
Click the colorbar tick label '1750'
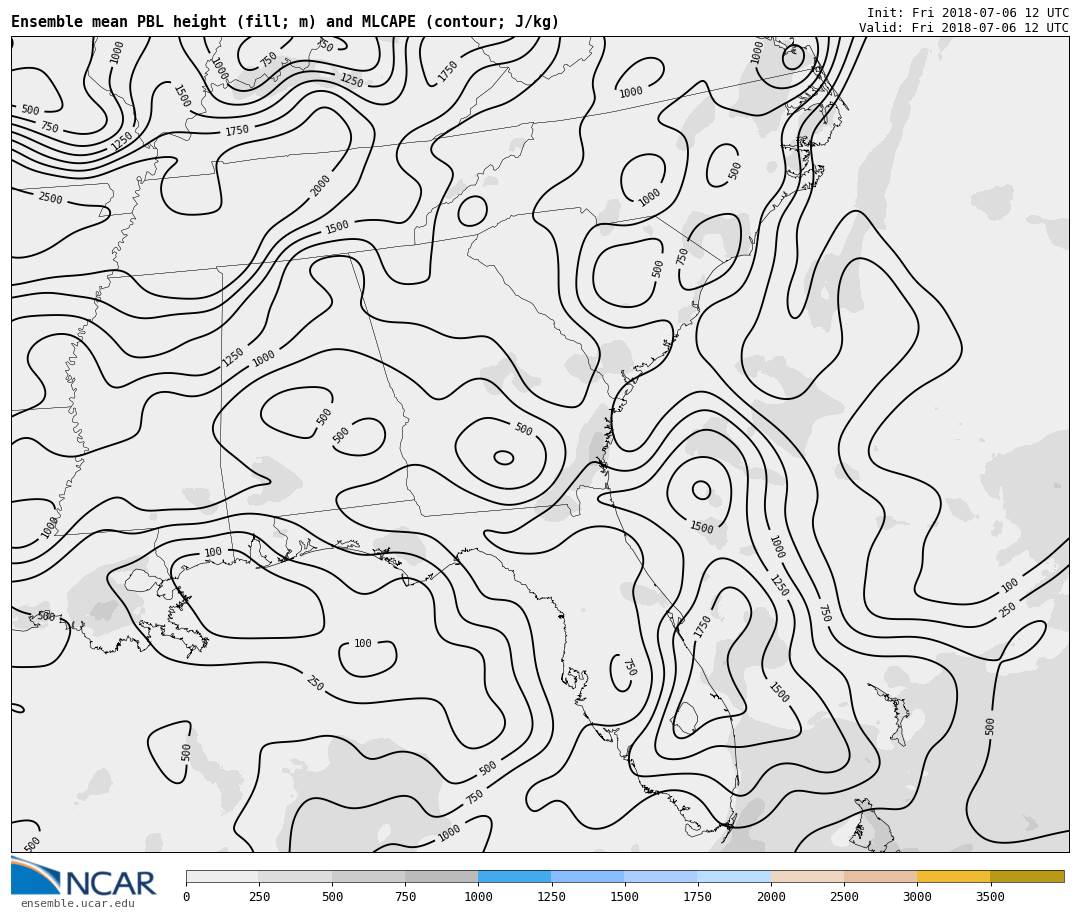(698, 896)
